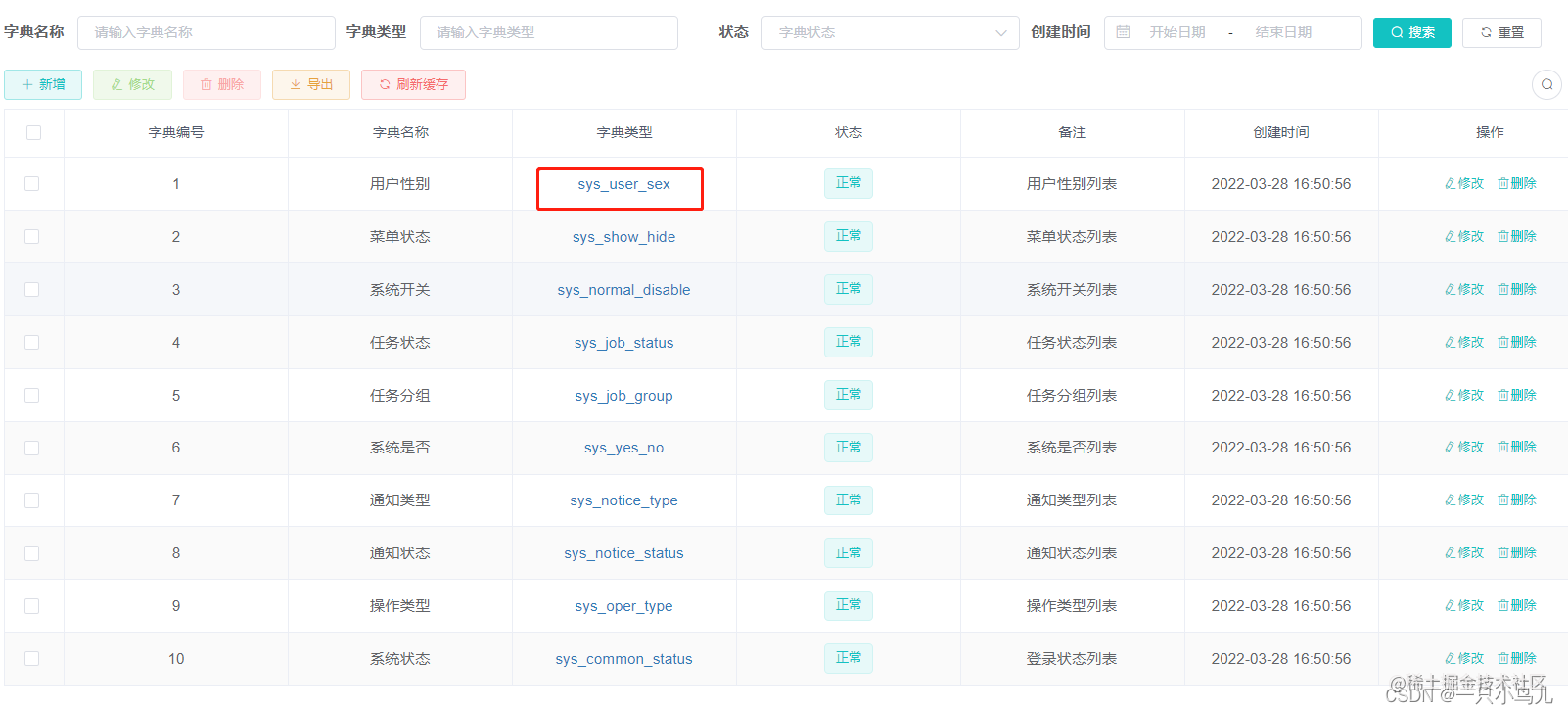Edit the 系统开关 dictionary row
The image size is (1568, 714).
1464,289
